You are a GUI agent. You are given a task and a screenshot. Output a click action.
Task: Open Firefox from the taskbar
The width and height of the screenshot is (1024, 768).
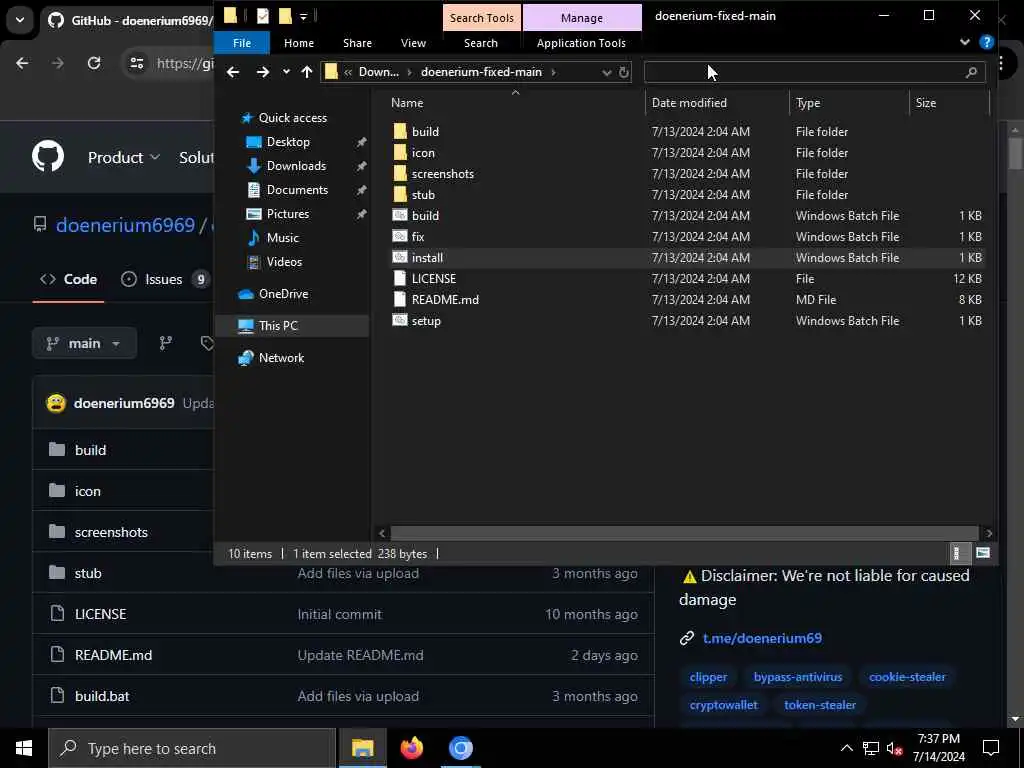pos(411,748)
